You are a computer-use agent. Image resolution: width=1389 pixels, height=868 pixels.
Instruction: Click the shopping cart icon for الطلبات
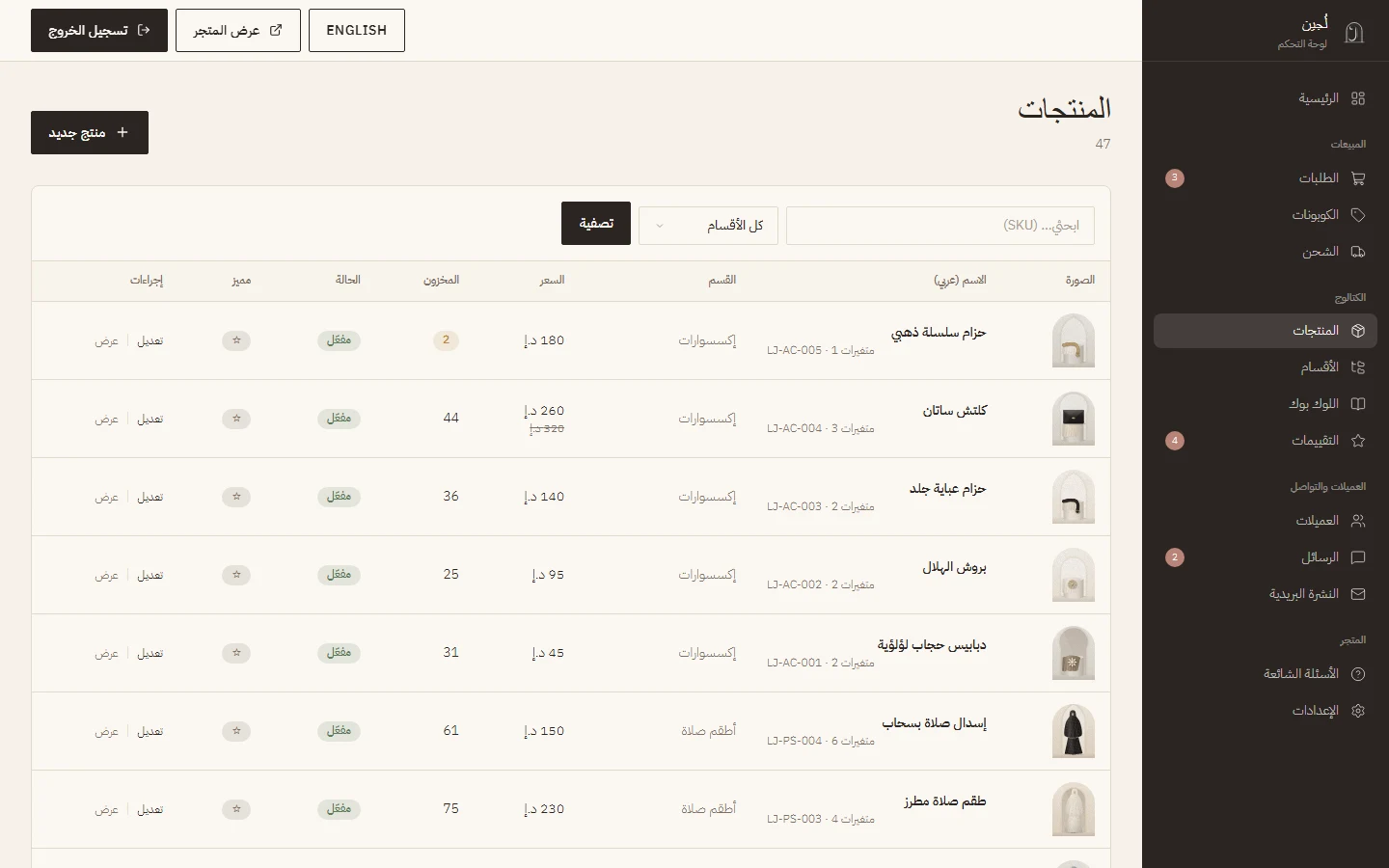pyautogui.click(x=1358, y=178)
